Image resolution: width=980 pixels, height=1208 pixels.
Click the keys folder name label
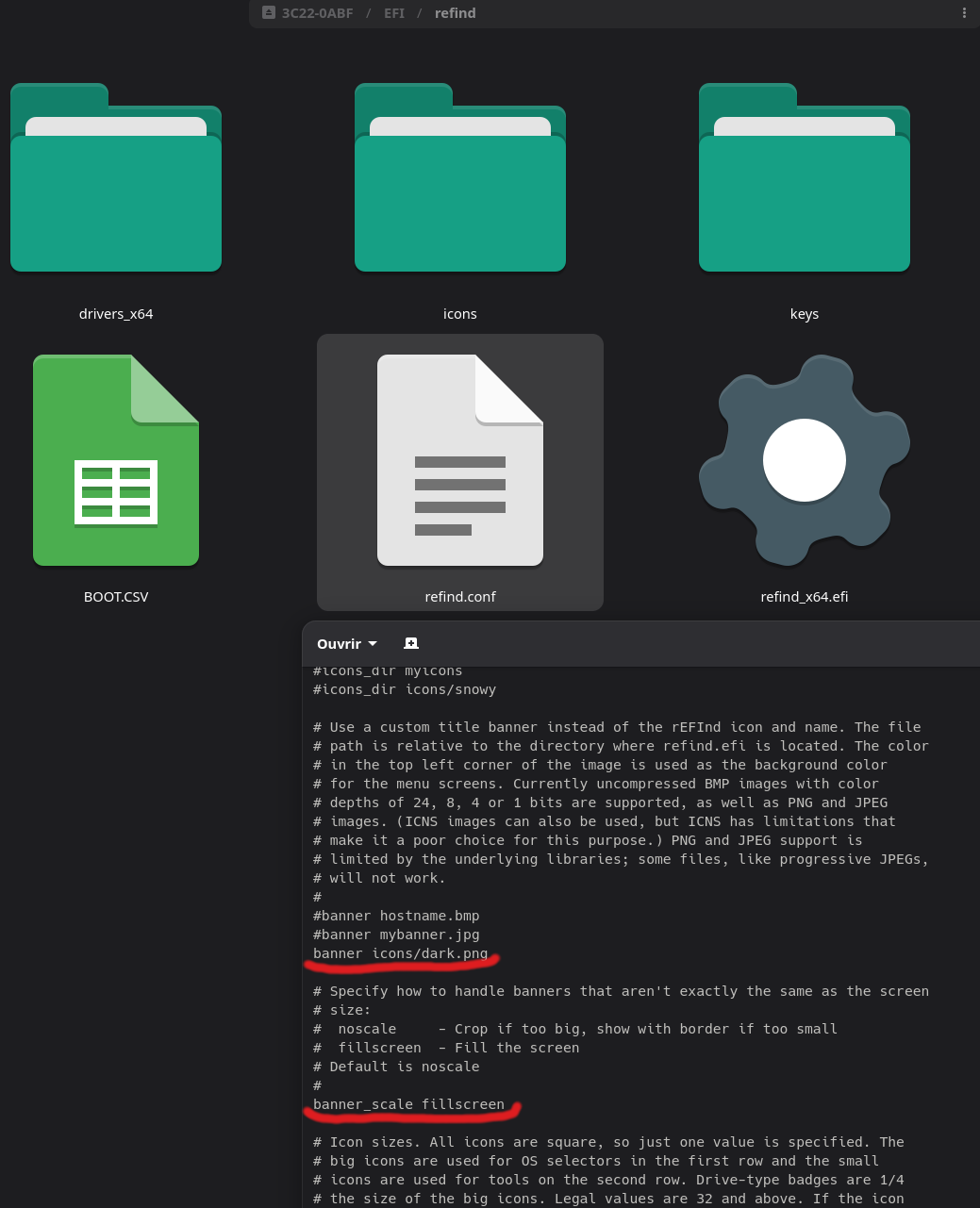click(x=805, y=314)
